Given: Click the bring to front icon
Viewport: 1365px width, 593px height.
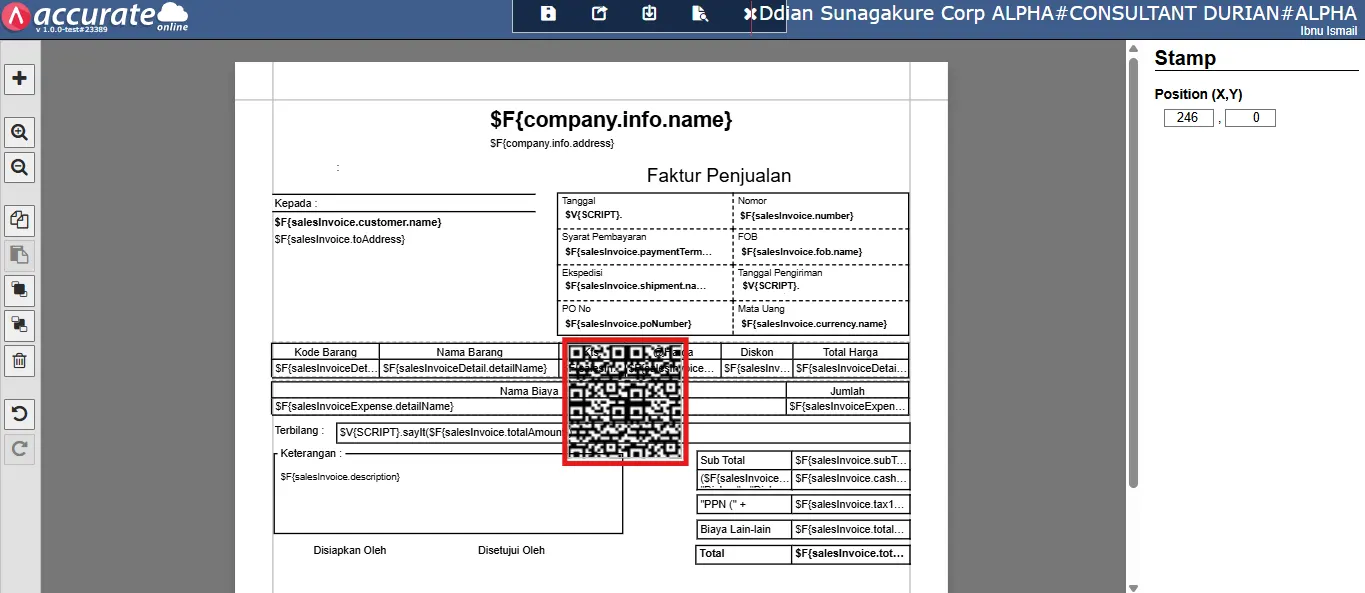Looking at the screenshot, I should click(x=19, y=290).
